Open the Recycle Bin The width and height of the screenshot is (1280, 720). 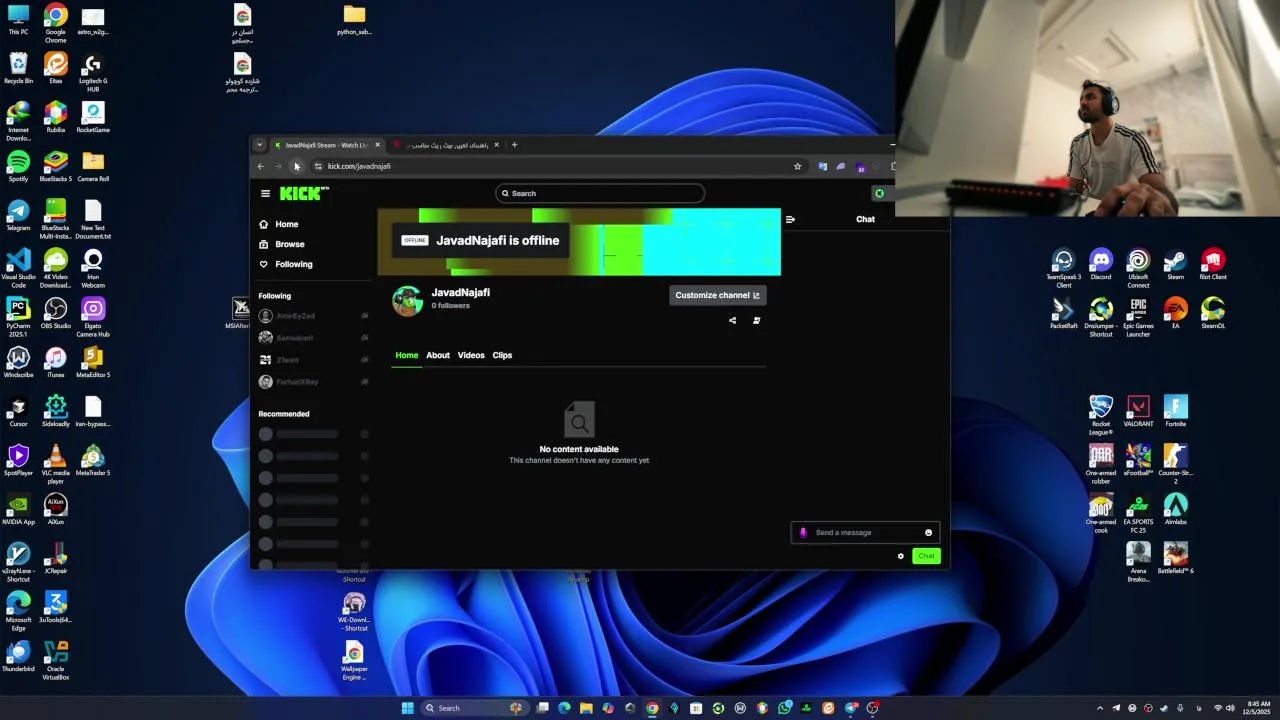click(18, 69)
